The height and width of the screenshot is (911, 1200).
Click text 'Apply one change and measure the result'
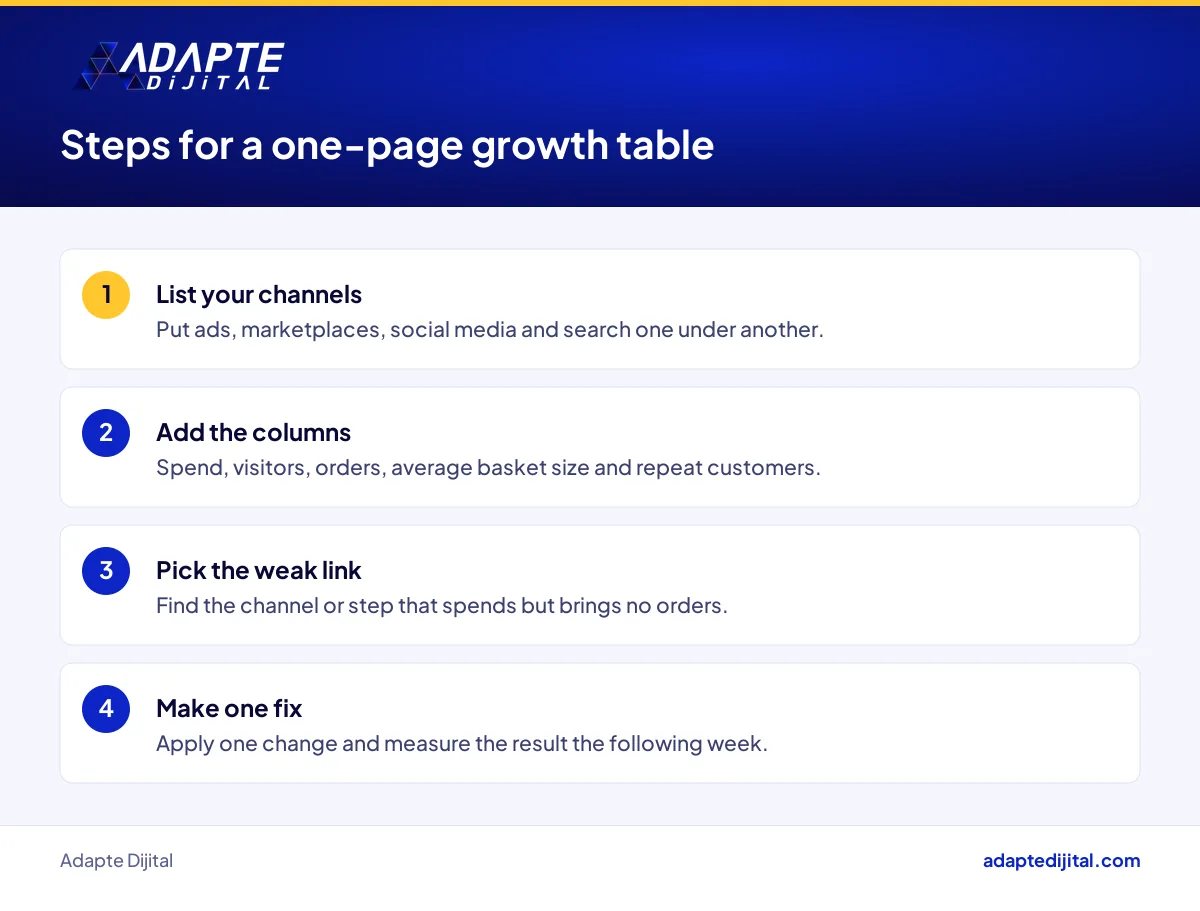tap(362, 744)
